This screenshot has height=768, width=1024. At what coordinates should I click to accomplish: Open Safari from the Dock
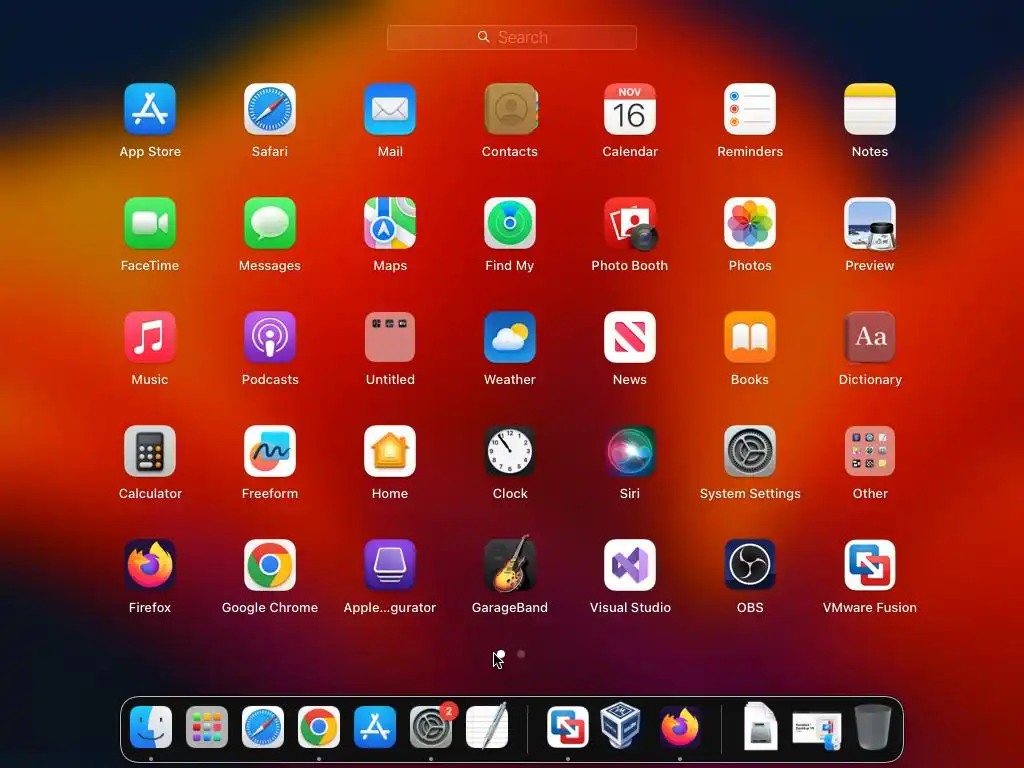[x=263, y=727]
